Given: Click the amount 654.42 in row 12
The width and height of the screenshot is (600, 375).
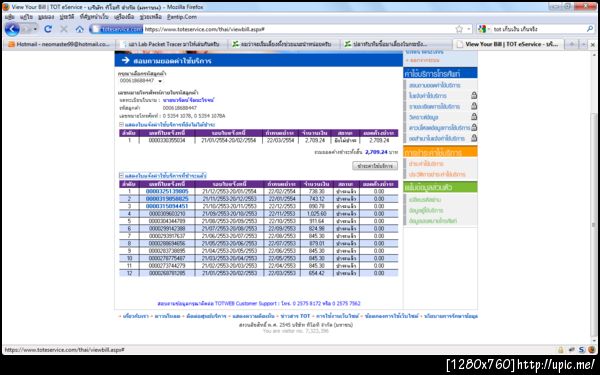Looking at the screenshot, I should [317, 273].
